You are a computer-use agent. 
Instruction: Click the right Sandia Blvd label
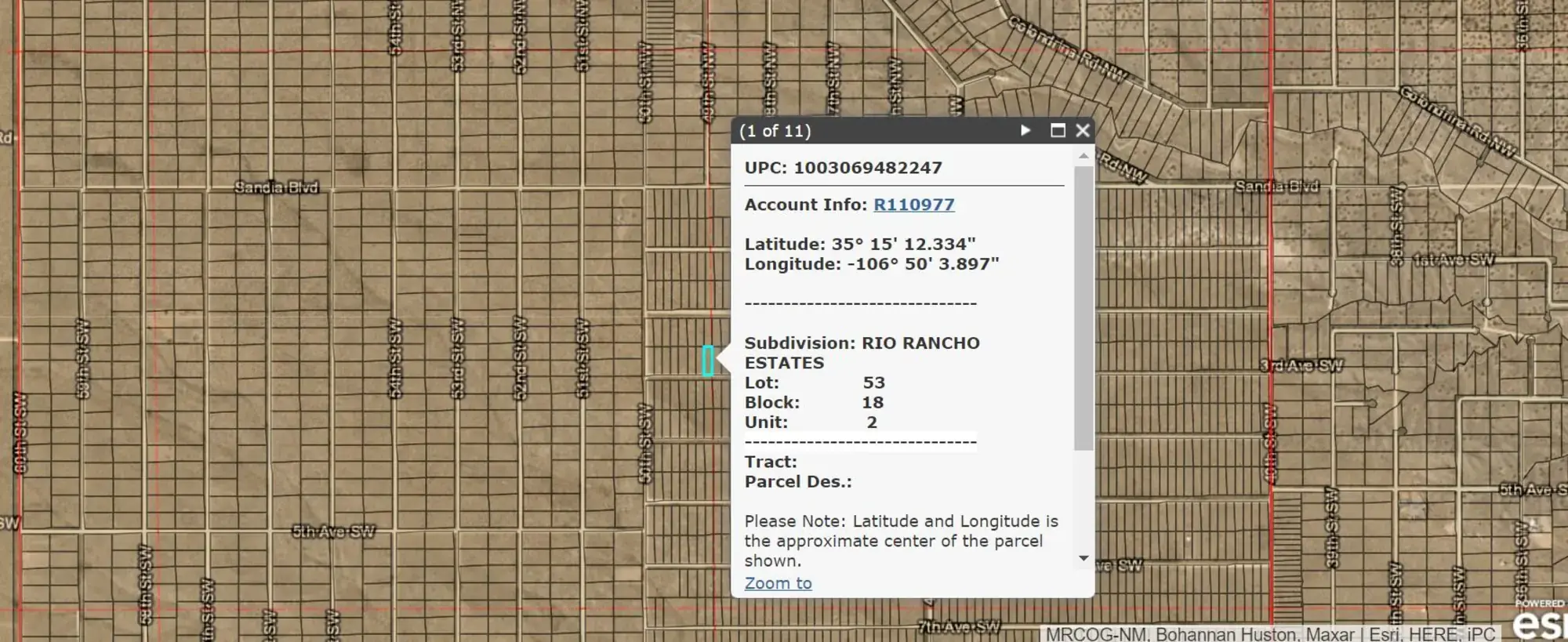(1277, 186)
